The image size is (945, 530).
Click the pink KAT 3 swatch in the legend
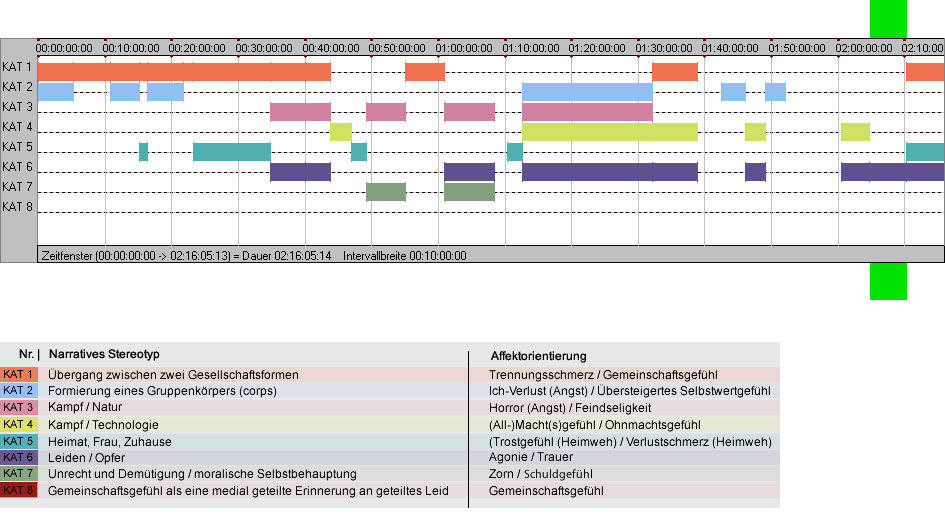coord(19,408)
